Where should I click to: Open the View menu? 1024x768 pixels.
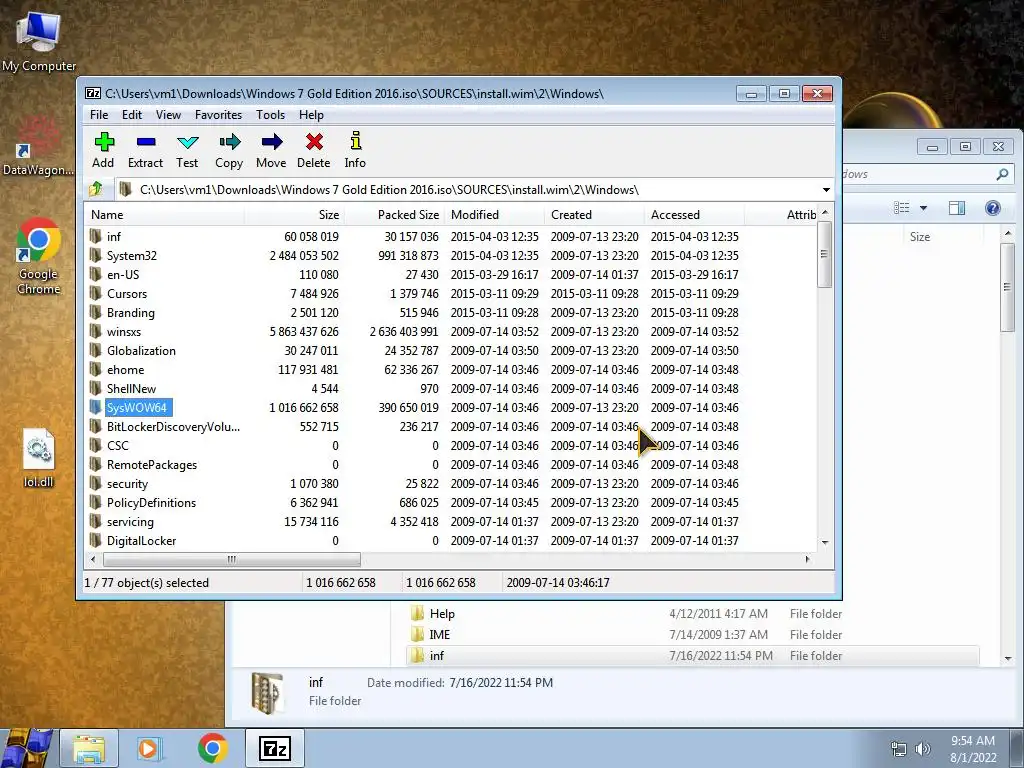pos(168,114)
